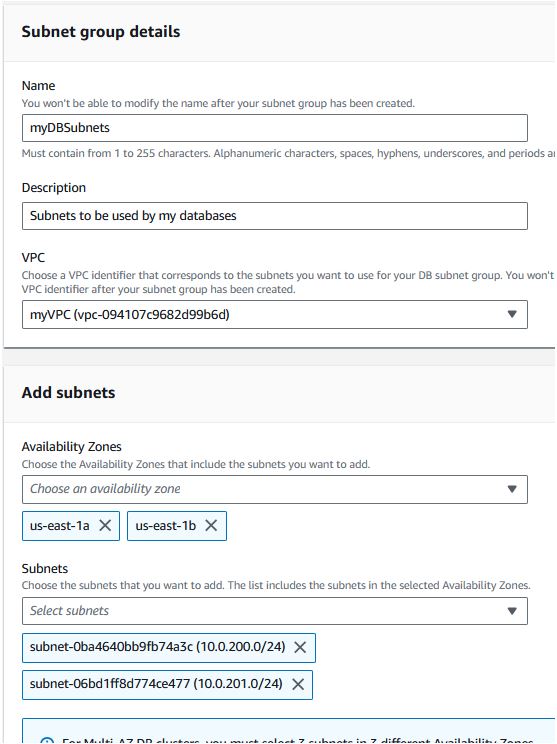Screen dimensions: 557x744
Task: Click the Name field label
Action: (38, 86)
